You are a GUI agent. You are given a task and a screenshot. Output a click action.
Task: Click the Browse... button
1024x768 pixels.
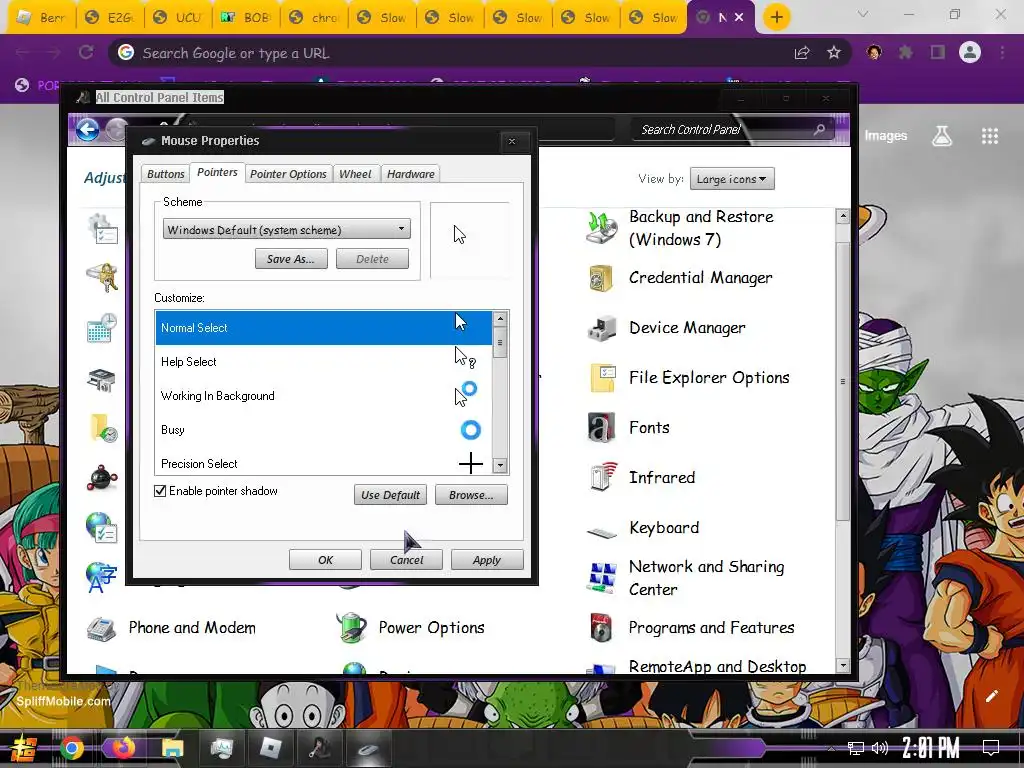click(471, 494)
